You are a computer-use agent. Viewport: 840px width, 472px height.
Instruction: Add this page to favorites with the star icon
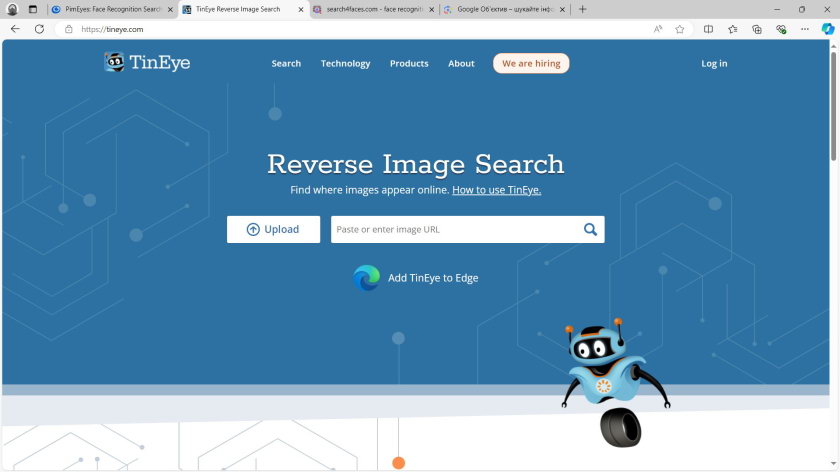click(680, 29)
